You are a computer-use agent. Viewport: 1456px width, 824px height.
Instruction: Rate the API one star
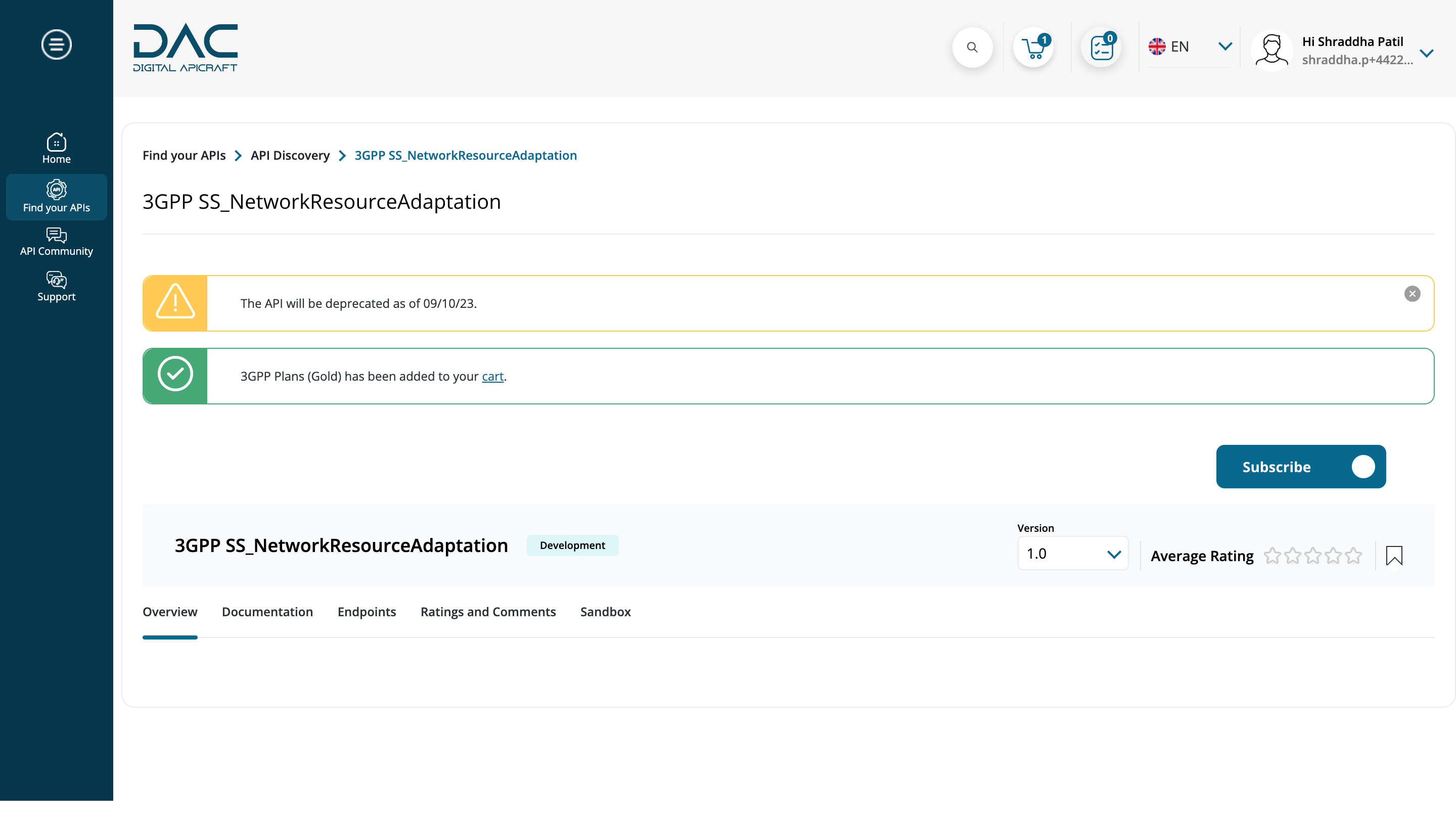pos(1272,556)
